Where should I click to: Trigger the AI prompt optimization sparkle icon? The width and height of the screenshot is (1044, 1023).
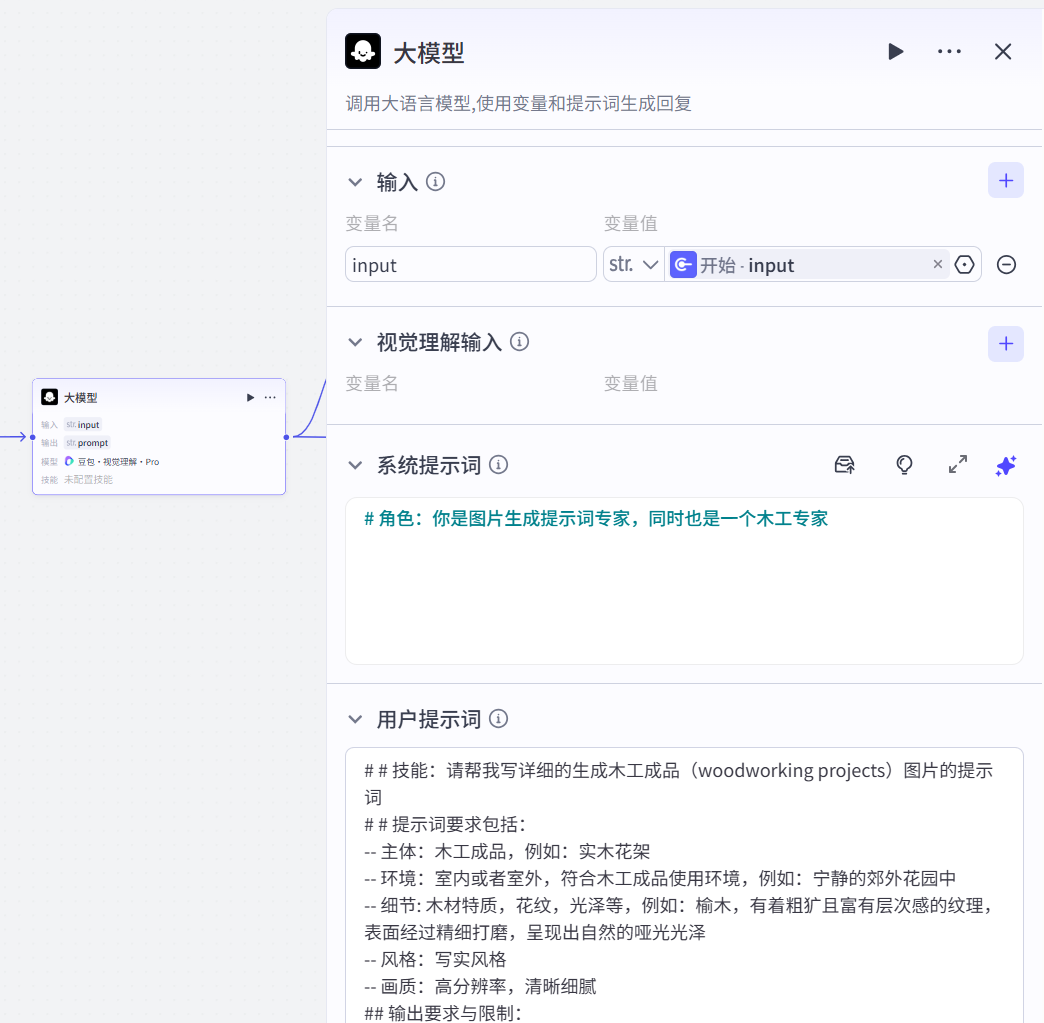click(x=1006, y=465)
